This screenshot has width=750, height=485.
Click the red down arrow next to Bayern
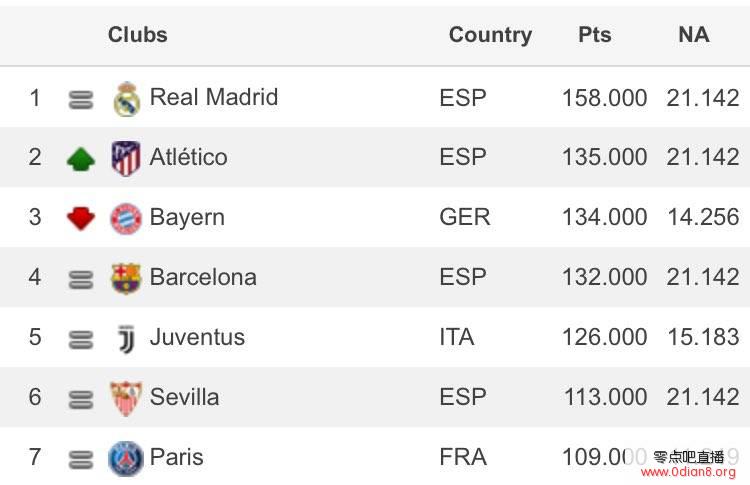(81, 218)
